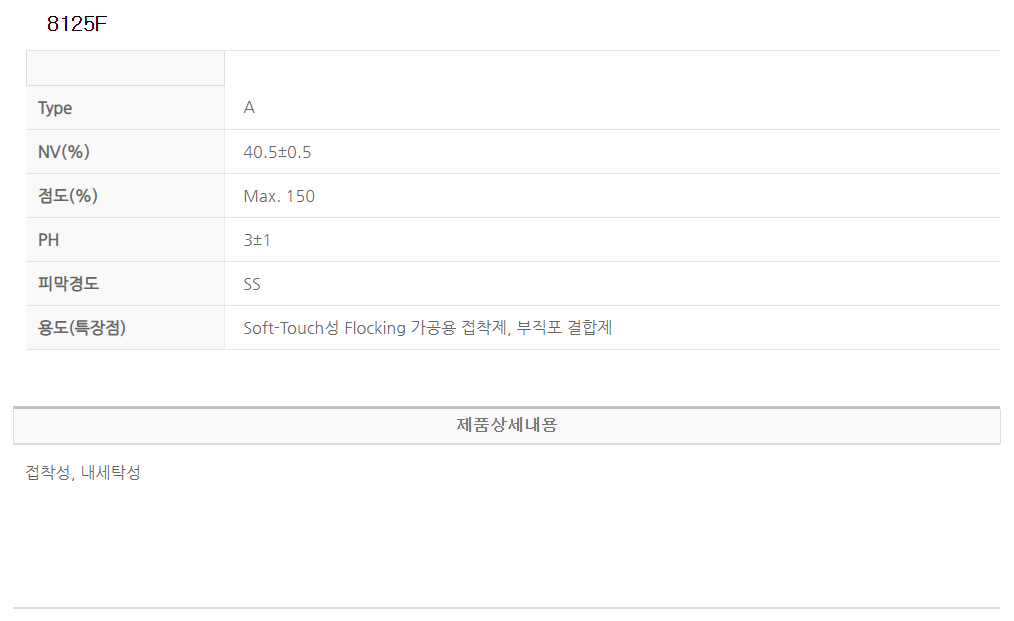Screen dimensions: 1014x621
Task: Select the SS hardness value
Action: point(252,284)
